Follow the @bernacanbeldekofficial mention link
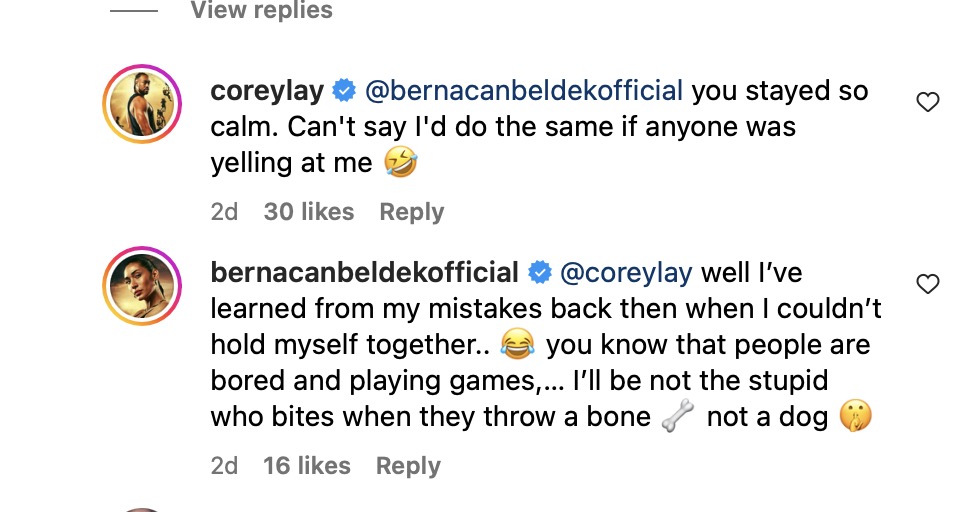The height and width of the screenshot is (512, 956). (524, 92)
